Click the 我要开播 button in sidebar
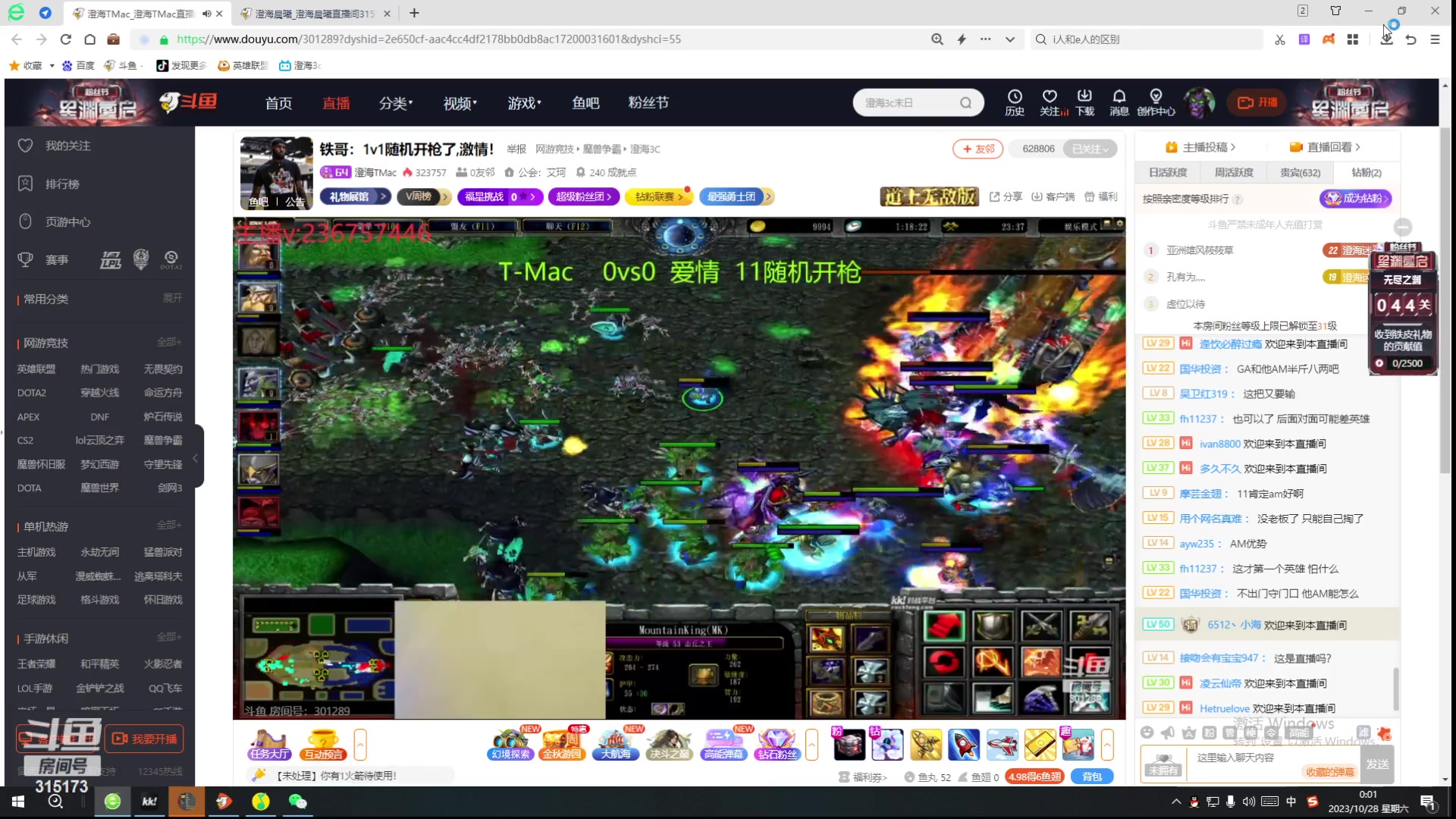 pos(144,739)
